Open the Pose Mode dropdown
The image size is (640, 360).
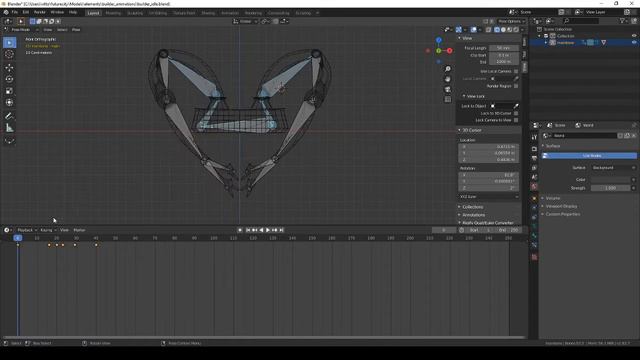point(24,30)
